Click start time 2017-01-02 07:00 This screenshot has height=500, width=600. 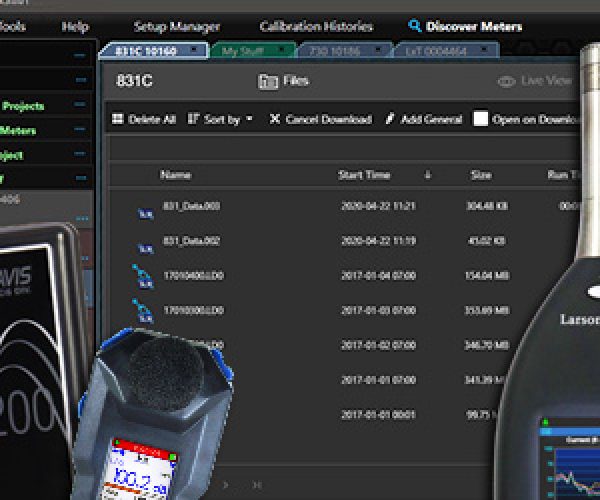378,345
